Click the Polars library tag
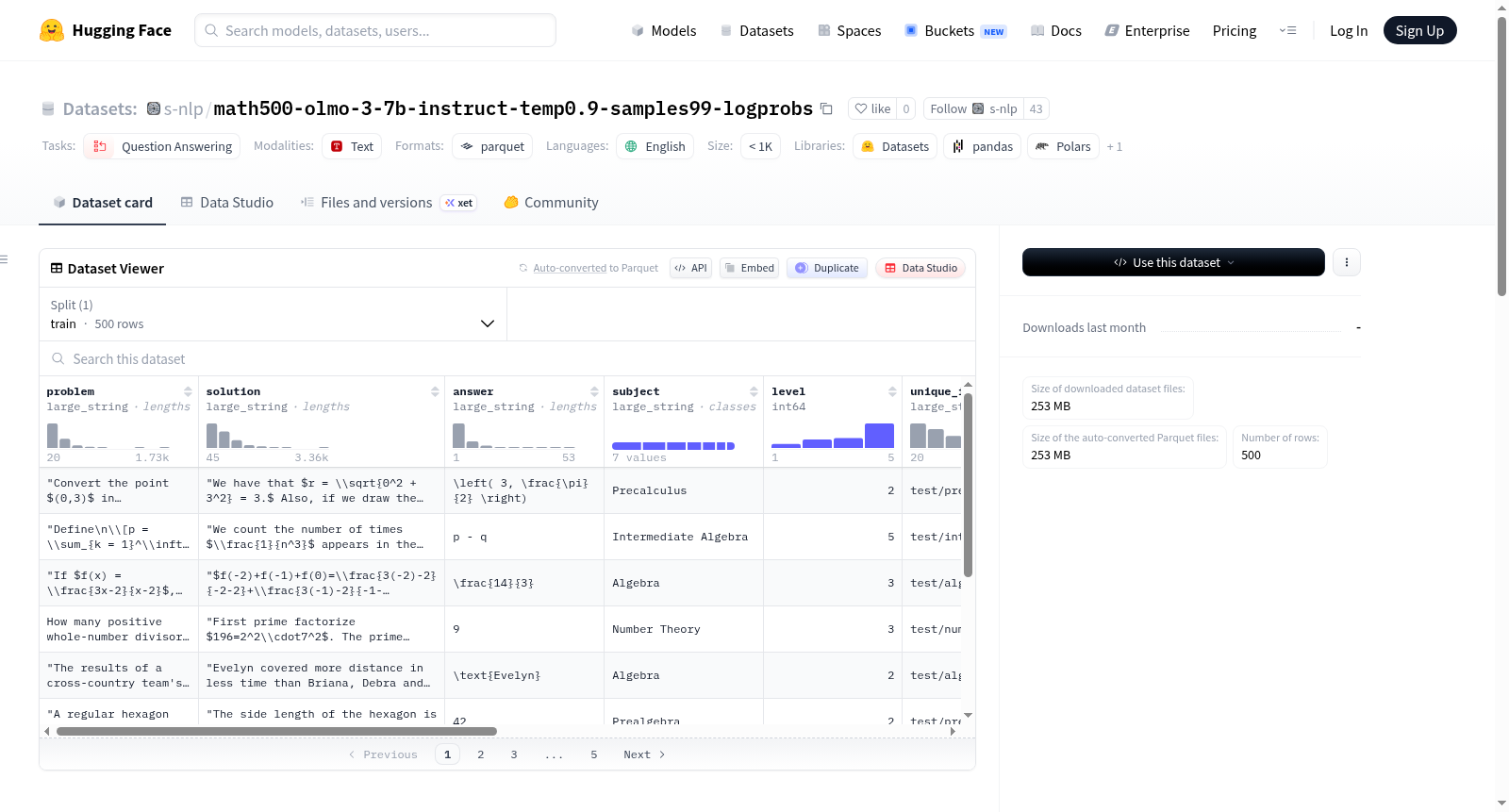 click(1063, 146)
